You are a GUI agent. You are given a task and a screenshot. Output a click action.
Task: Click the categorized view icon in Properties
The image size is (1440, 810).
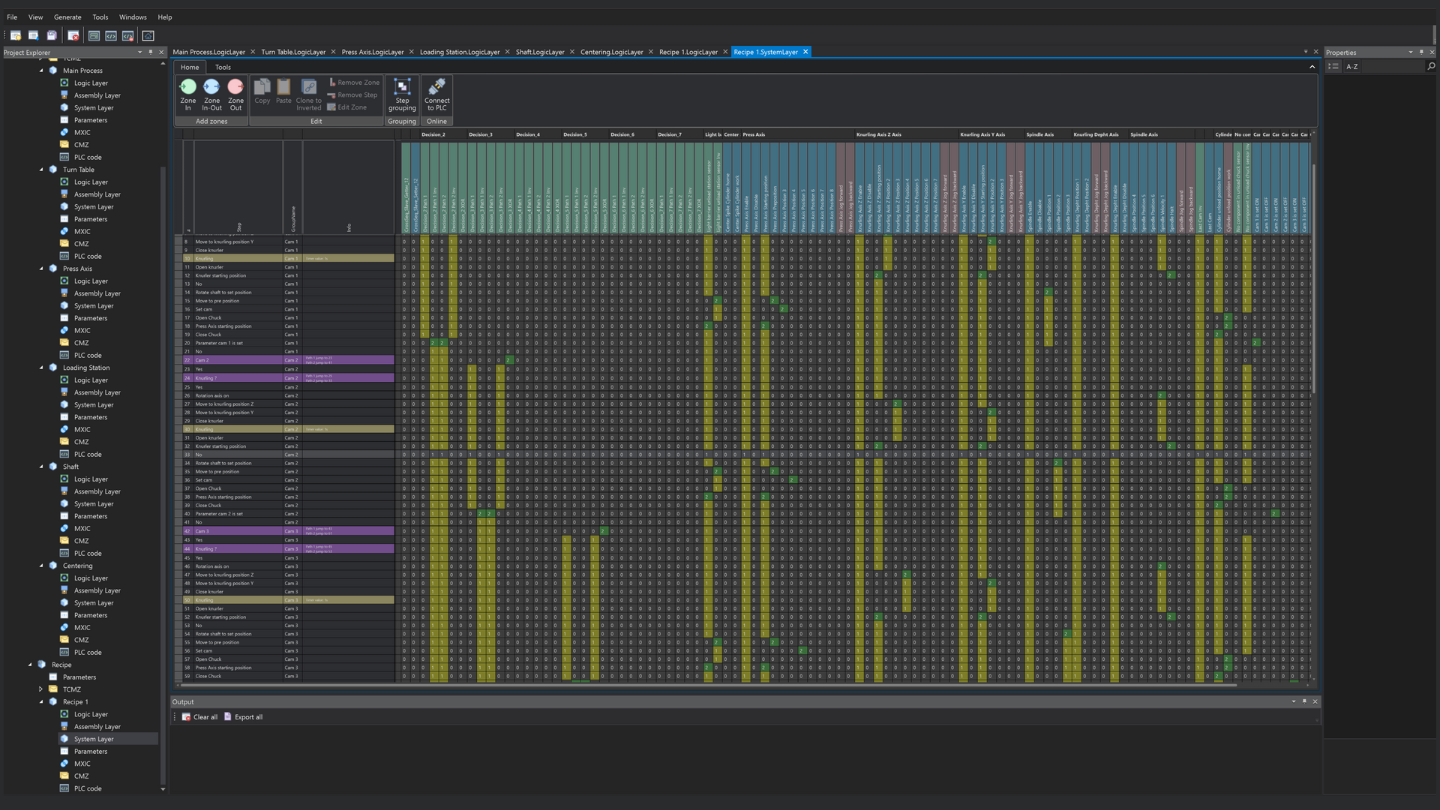click(x=1333, y=67)
